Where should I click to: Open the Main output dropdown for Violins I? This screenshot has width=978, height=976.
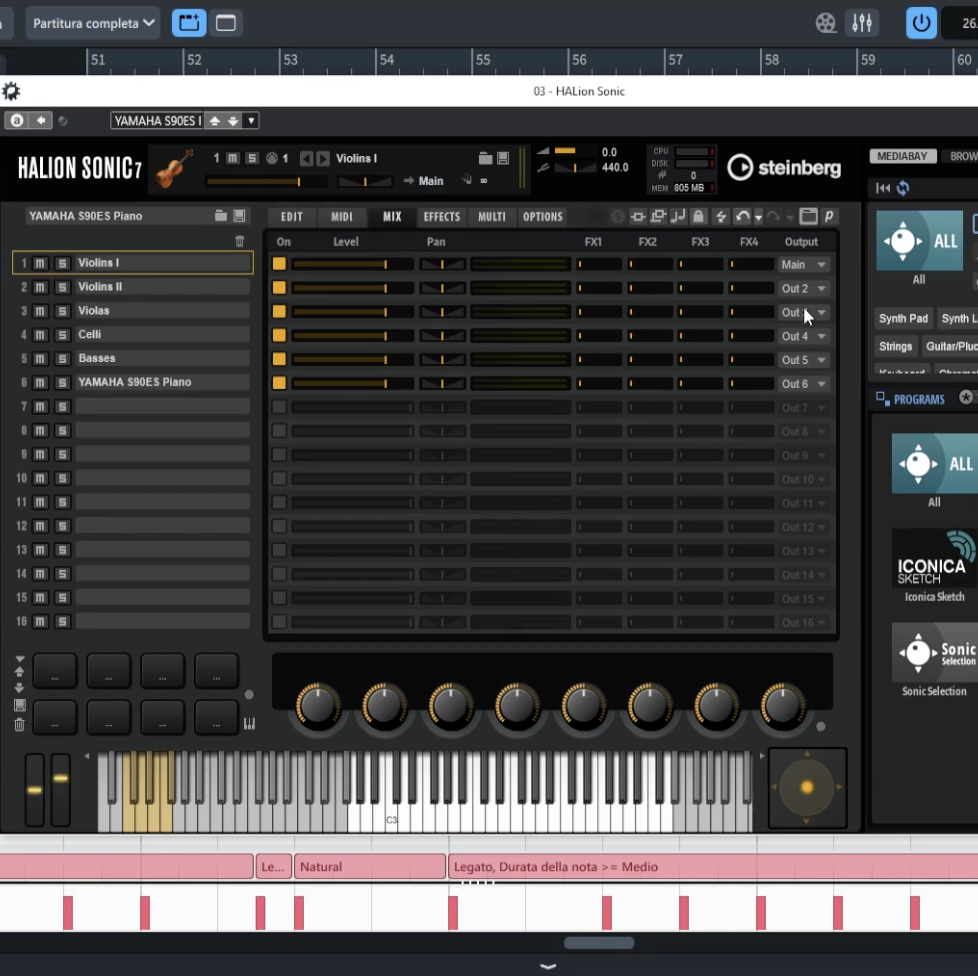click(x=804, y=265)
